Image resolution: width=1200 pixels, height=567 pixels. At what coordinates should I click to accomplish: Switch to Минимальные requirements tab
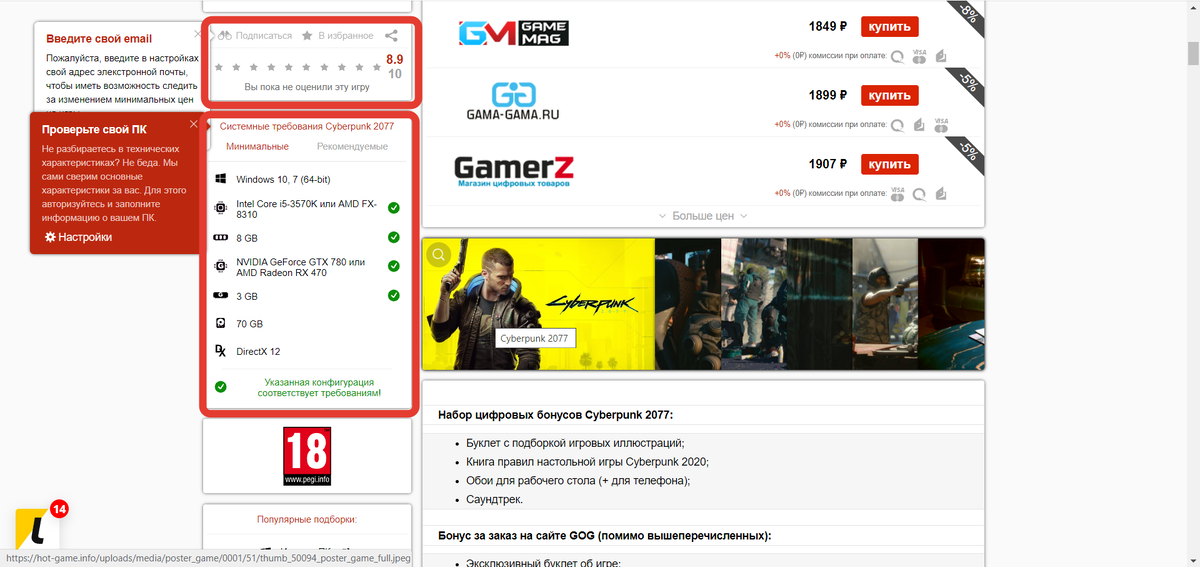pos(257,147)
